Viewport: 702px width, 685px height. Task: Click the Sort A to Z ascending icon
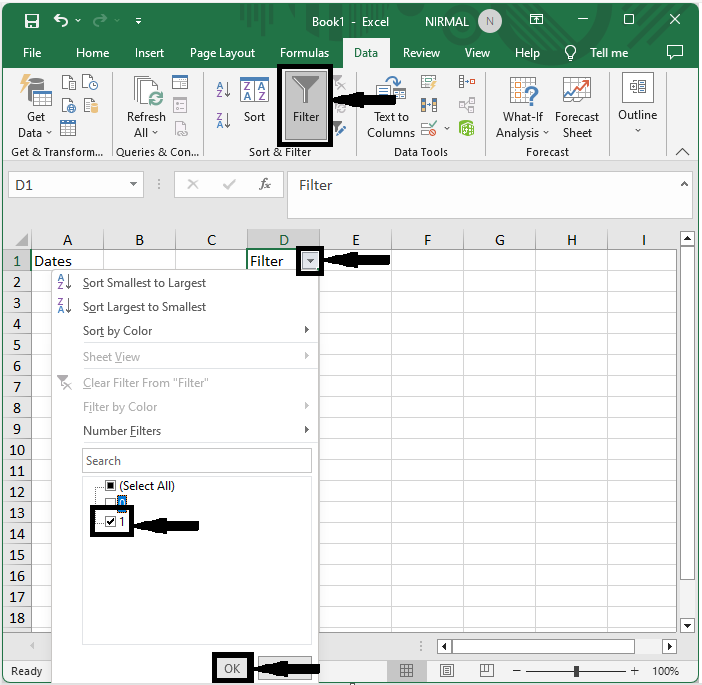pos(224,90)
